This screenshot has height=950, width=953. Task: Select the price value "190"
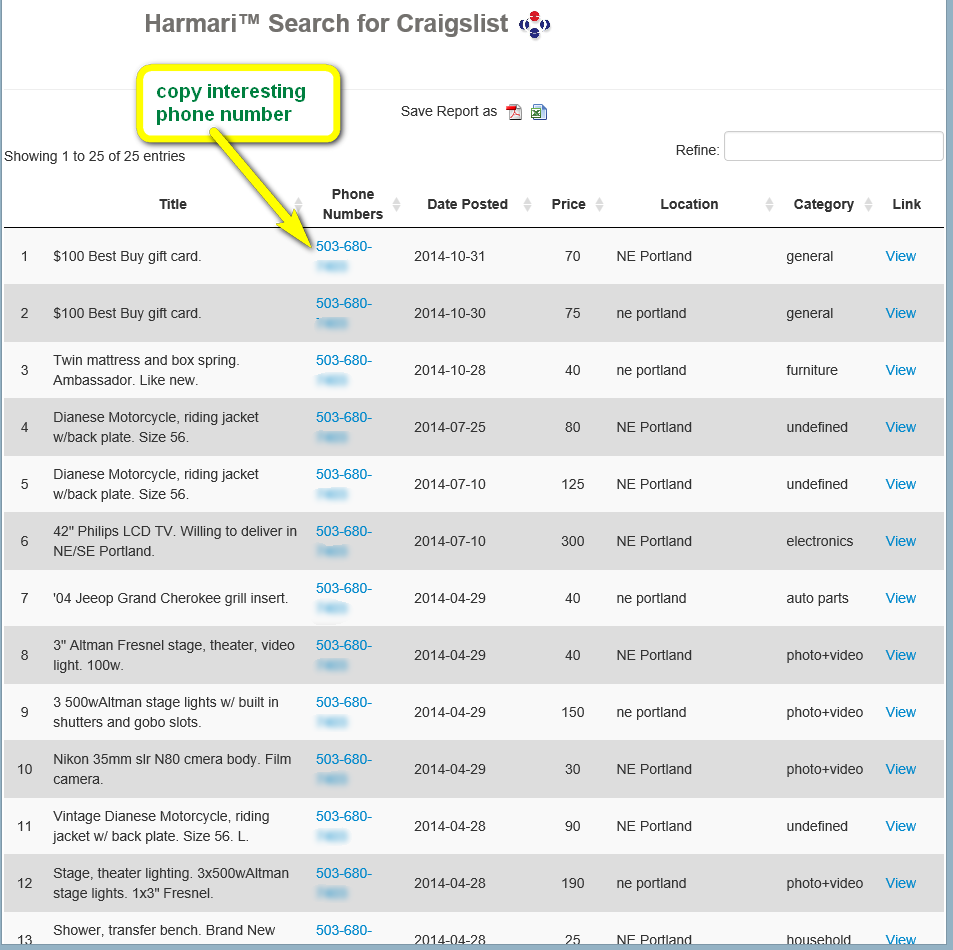573,883
